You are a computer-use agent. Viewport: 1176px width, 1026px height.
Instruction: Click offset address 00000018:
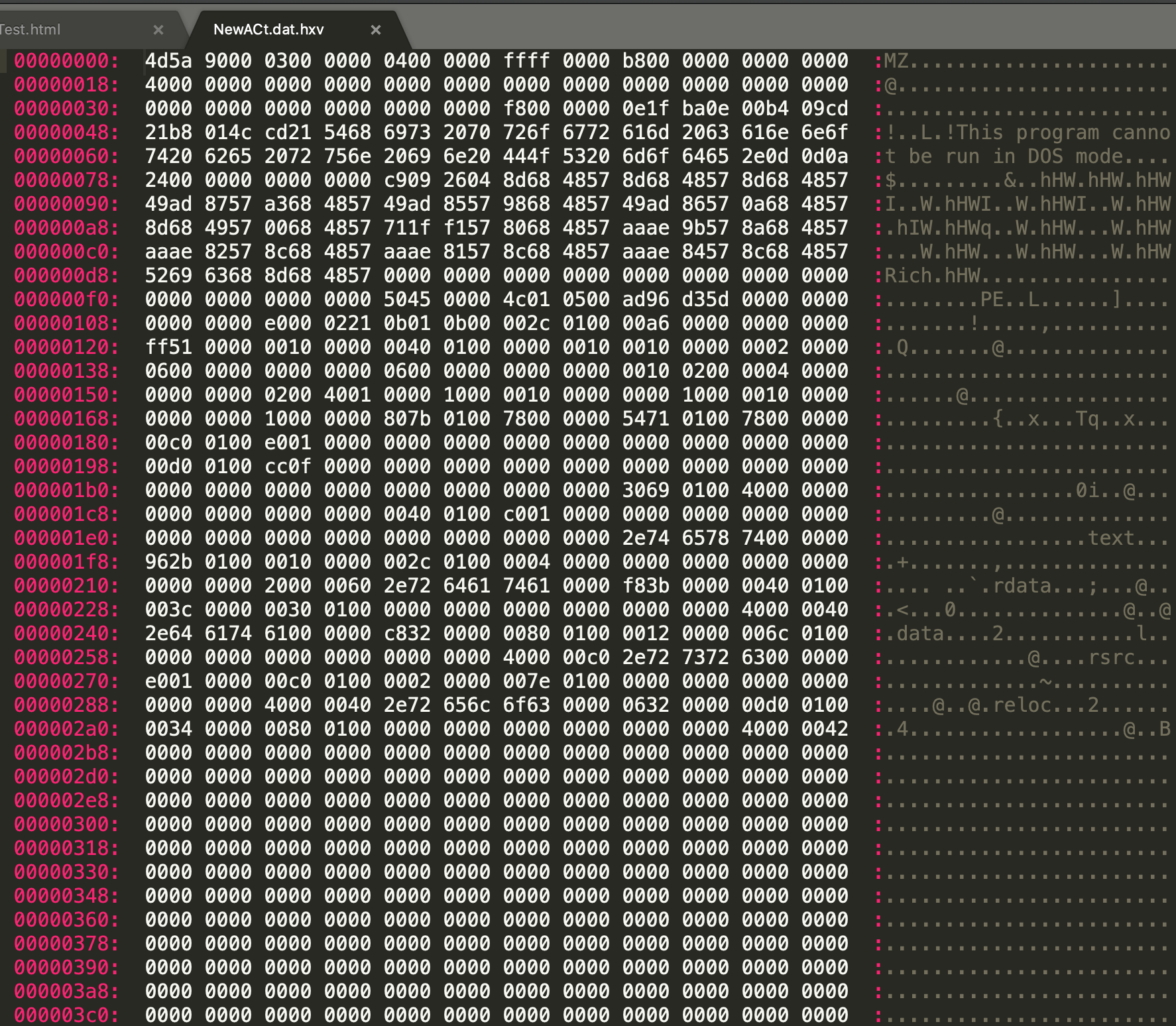pos(66,85)
